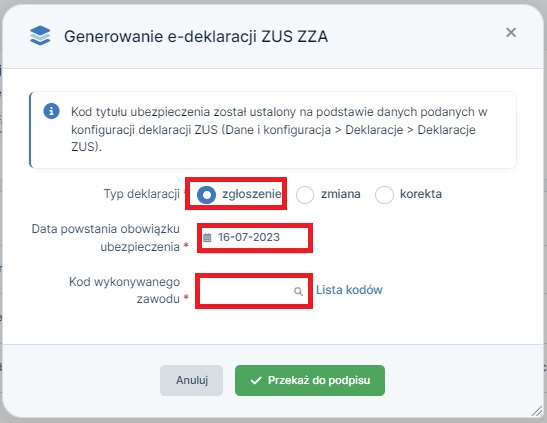
Task: Open the calendar icon in date field
Action: 207,238
